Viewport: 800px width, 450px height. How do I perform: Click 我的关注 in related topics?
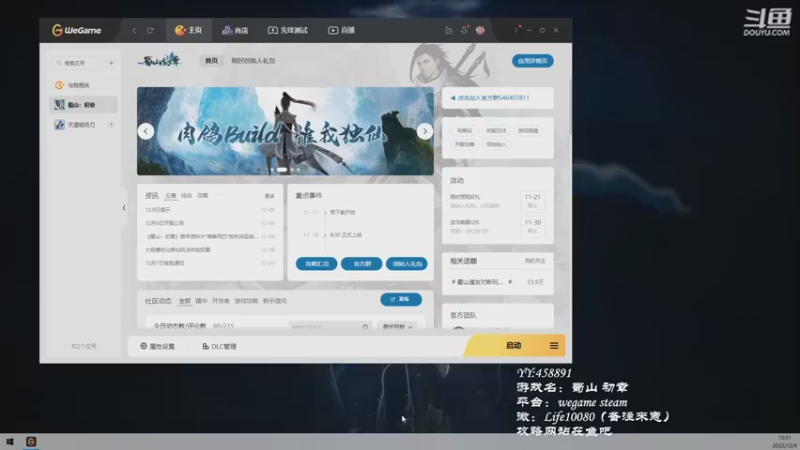point(535,261)
